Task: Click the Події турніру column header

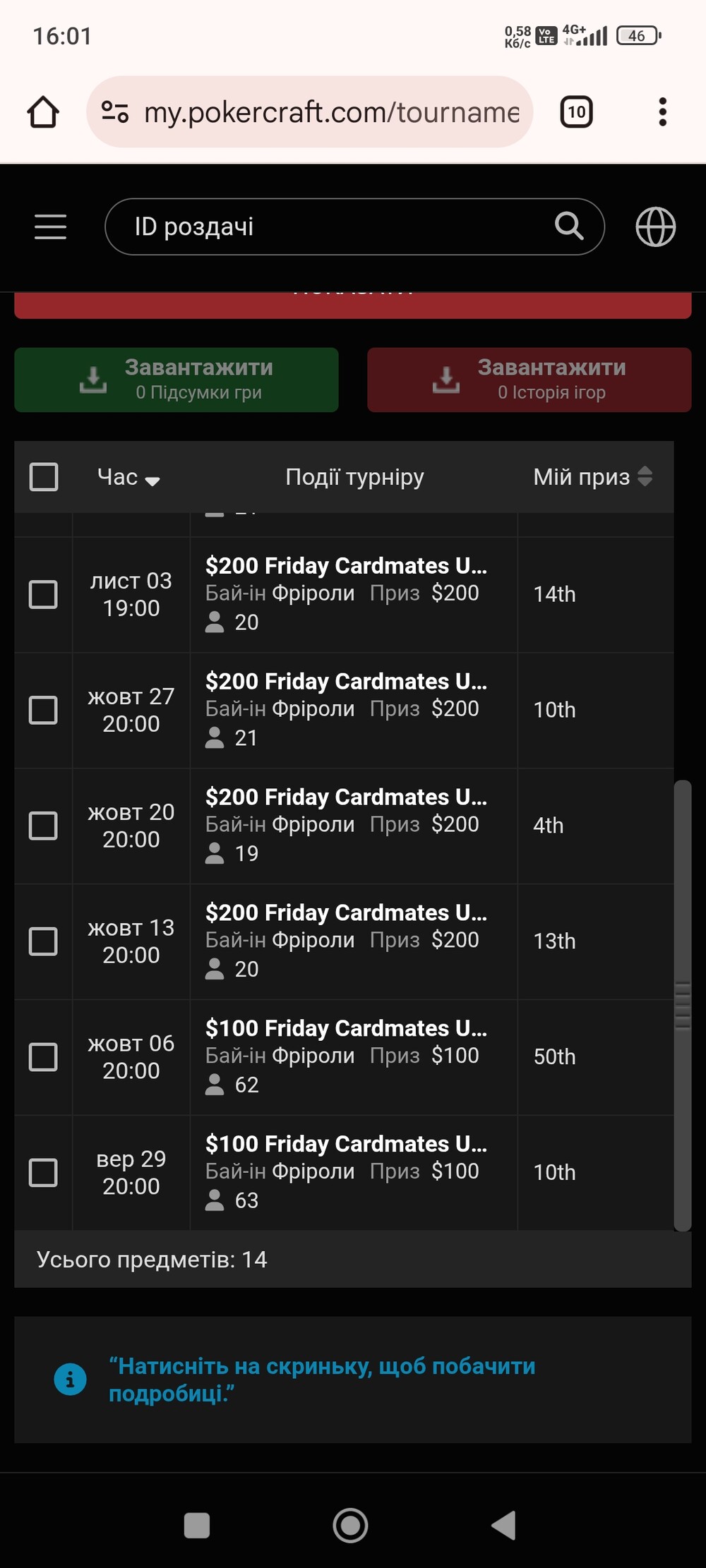Action: click(354, 477)
